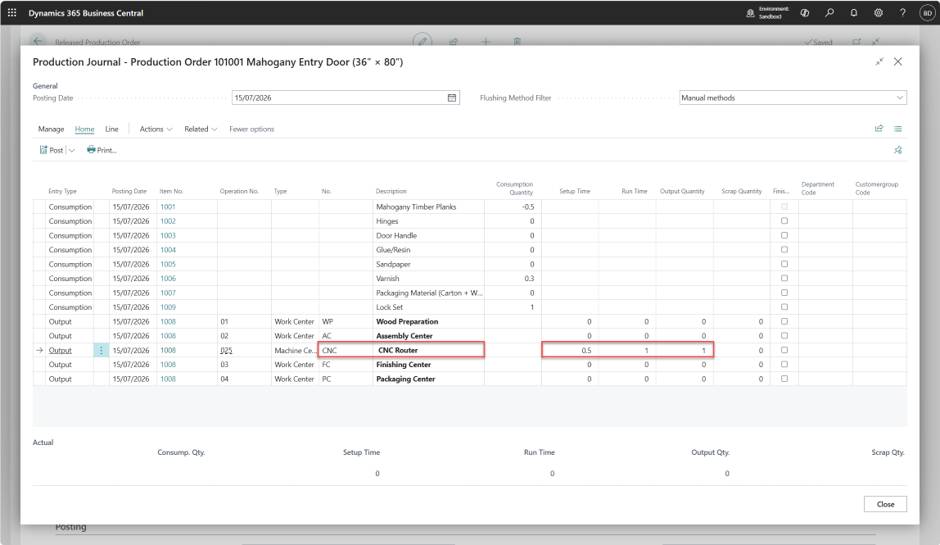This screenshot has height=545, width=940.
Task: Expand the Actions menu dropdown
Action: (x=156, y=129)
